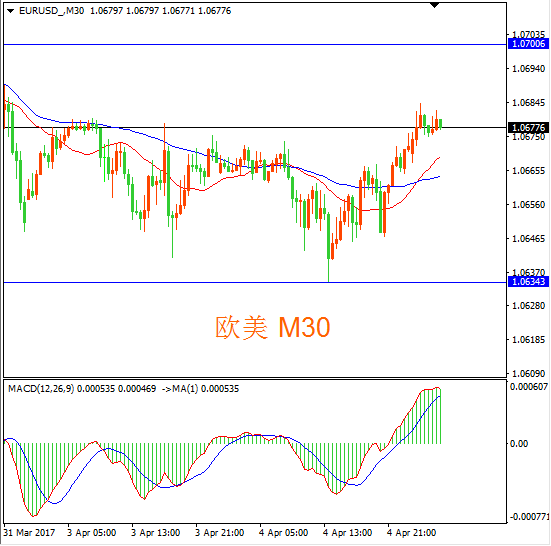Open the chart menu triangle beside EURUSD
This screenshot has width=551, height=546.
coord(11,11)
